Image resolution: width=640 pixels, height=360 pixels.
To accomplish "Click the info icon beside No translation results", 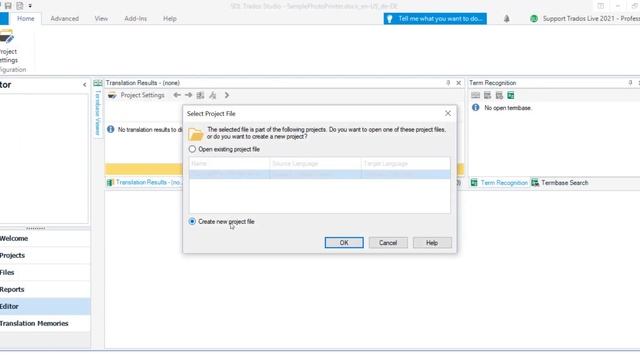I will click(111, 129).
